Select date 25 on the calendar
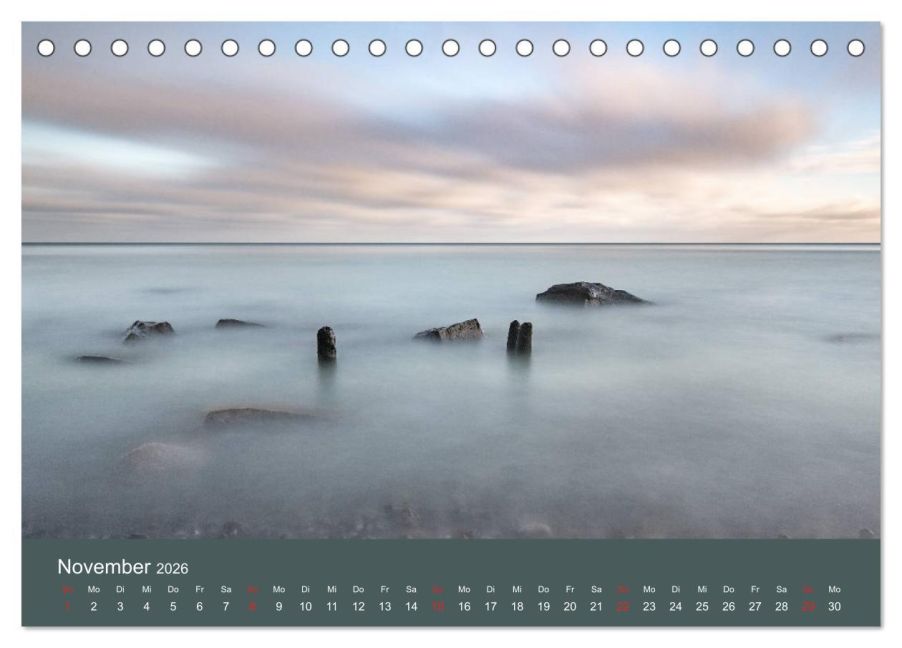Viewport: 902px width, 648px height. [x=702, y=607]
